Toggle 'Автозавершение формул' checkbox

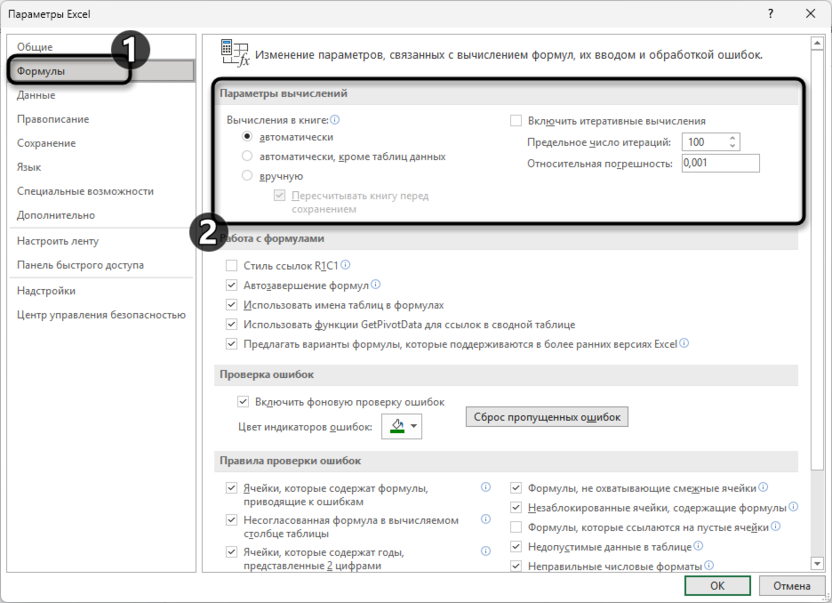point(231,285)
